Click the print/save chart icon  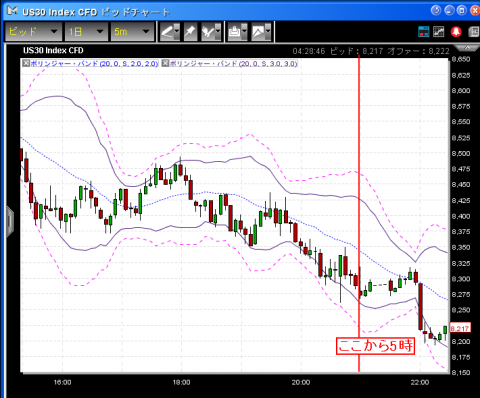tap(235, 32)
